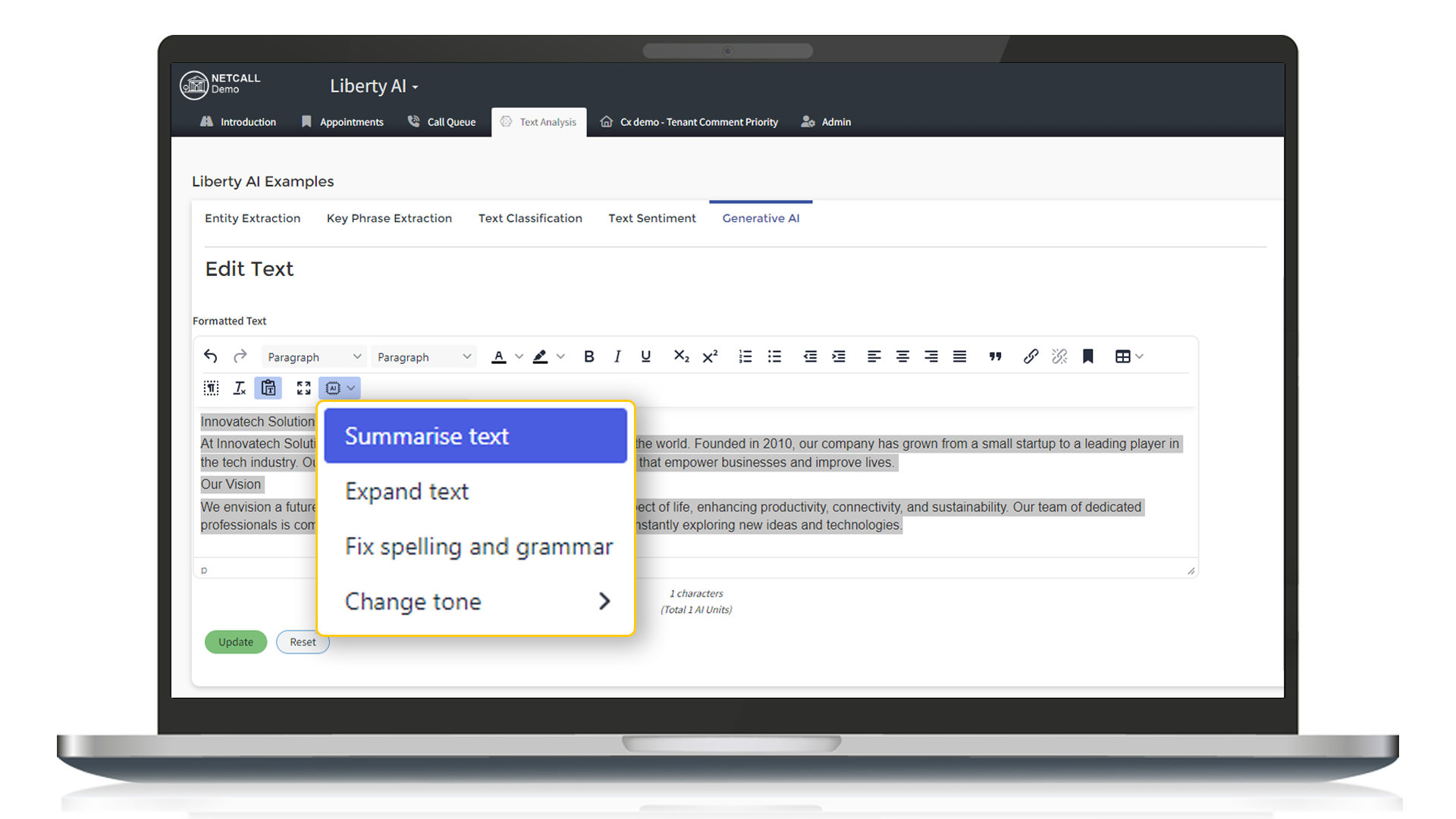Click Reset to discard changes
Screen dimensions: 1456x819
[x=303, y=642]
